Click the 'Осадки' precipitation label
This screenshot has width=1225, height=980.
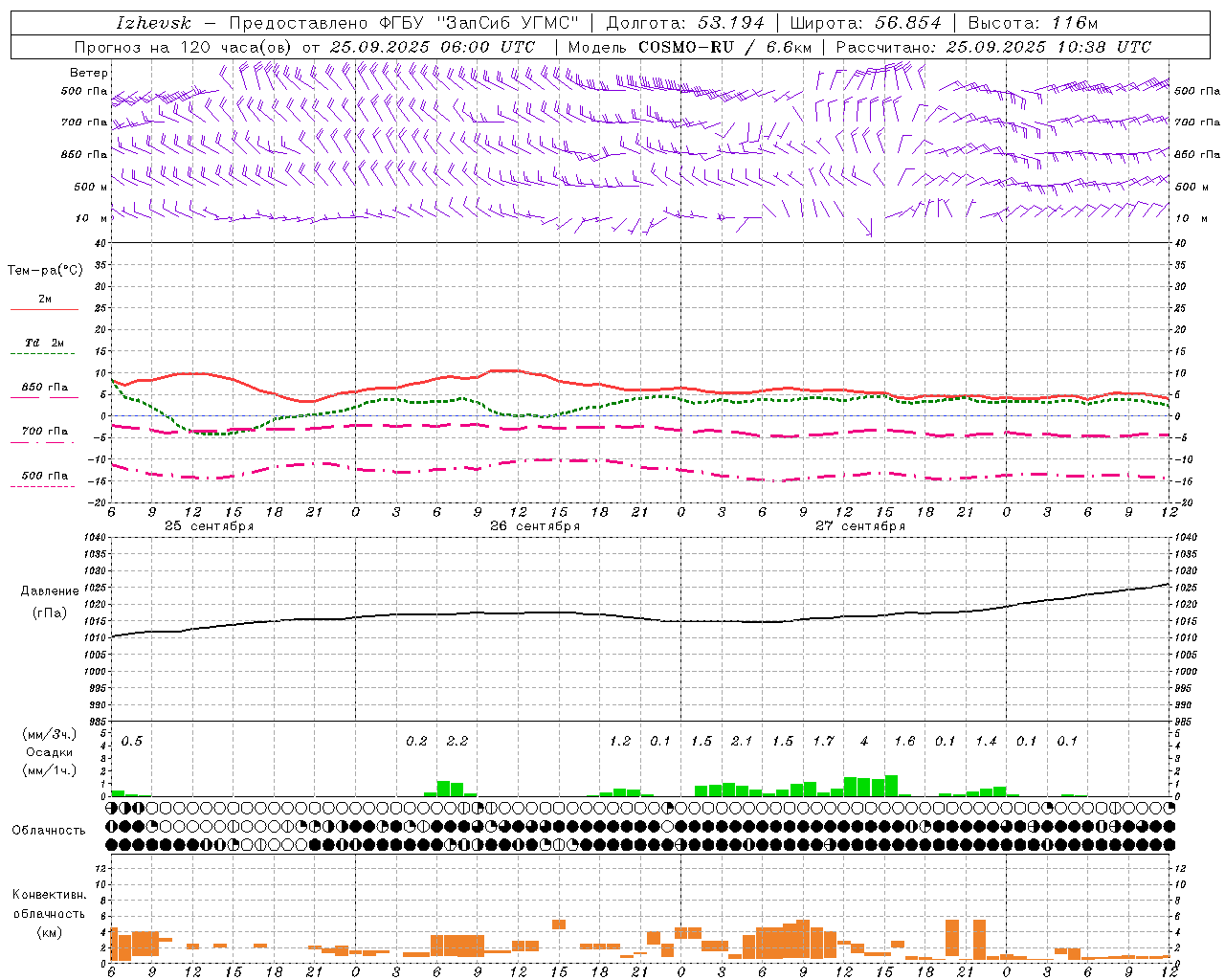tap(50, 752)
